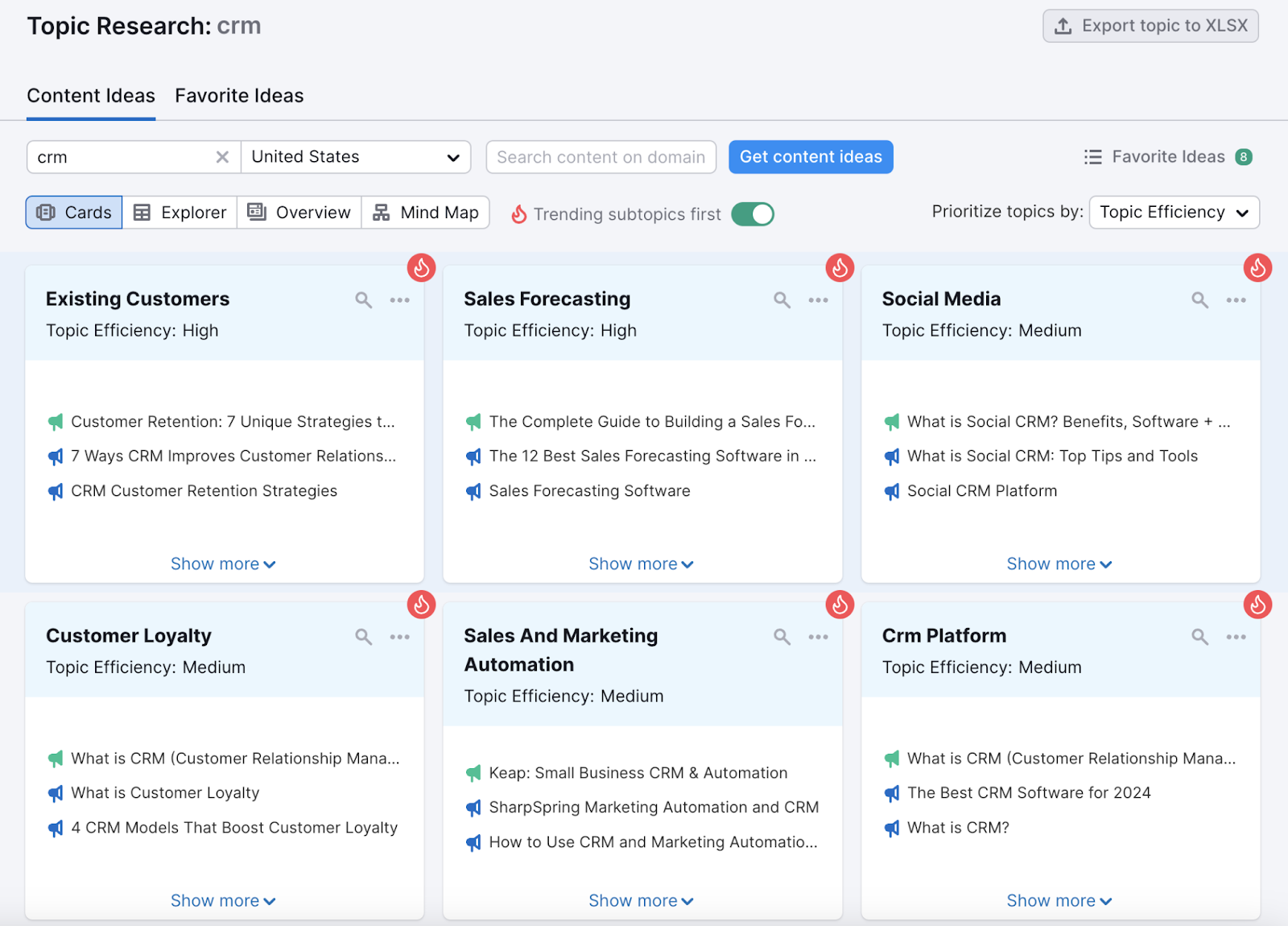Disable Trending subtopics first
The width and height of the screenshot is (1288, 926).
click(752, 213)
